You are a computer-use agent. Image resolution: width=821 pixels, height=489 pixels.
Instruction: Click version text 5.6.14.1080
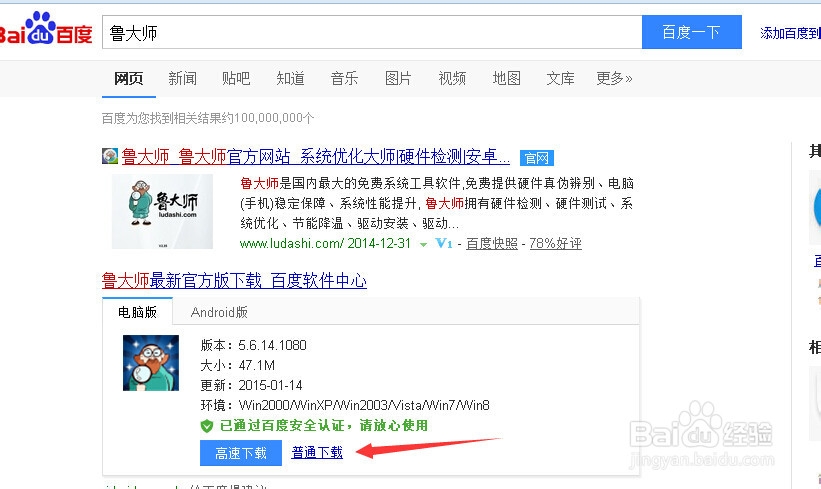(272, 346)
